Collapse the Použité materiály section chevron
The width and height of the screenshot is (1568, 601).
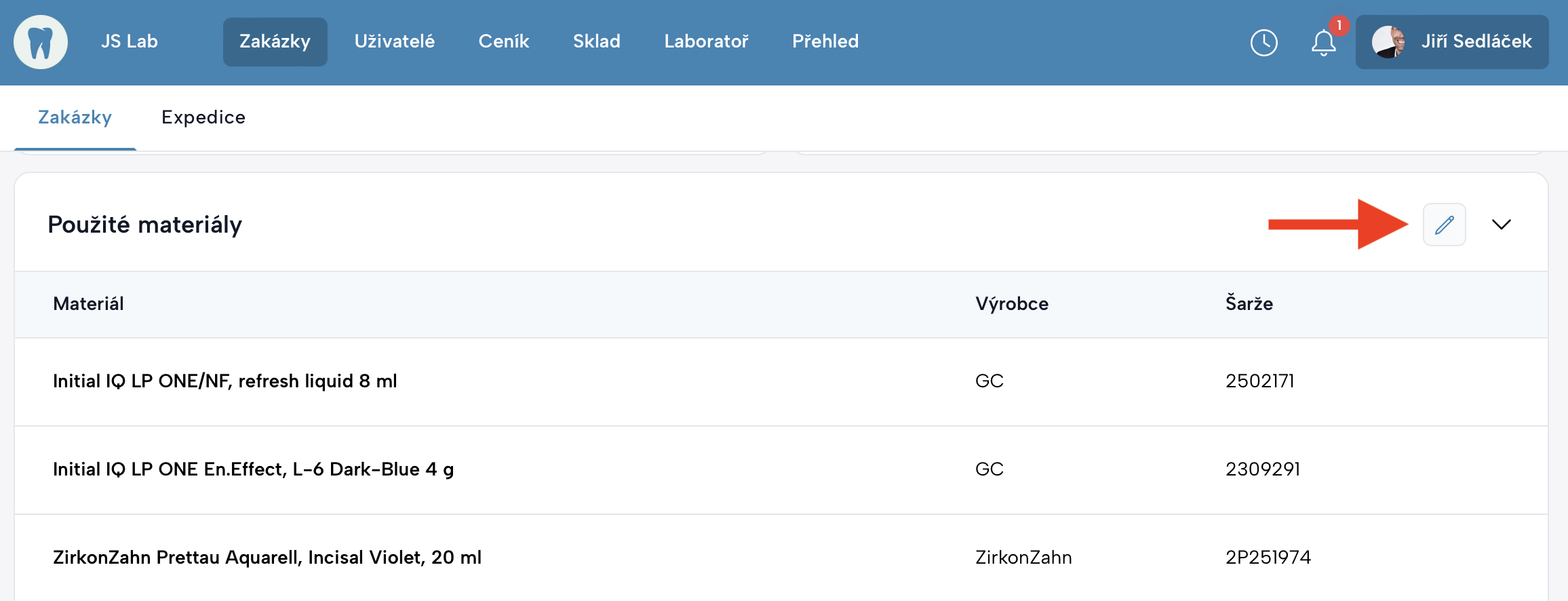tap(1502, 225)
